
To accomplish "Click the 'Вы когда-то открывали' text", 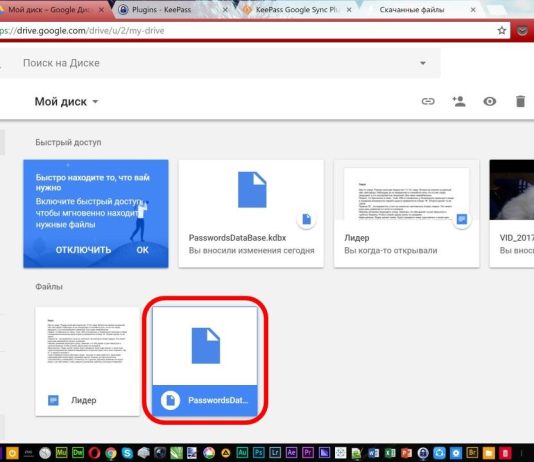I will click(391, 251).
